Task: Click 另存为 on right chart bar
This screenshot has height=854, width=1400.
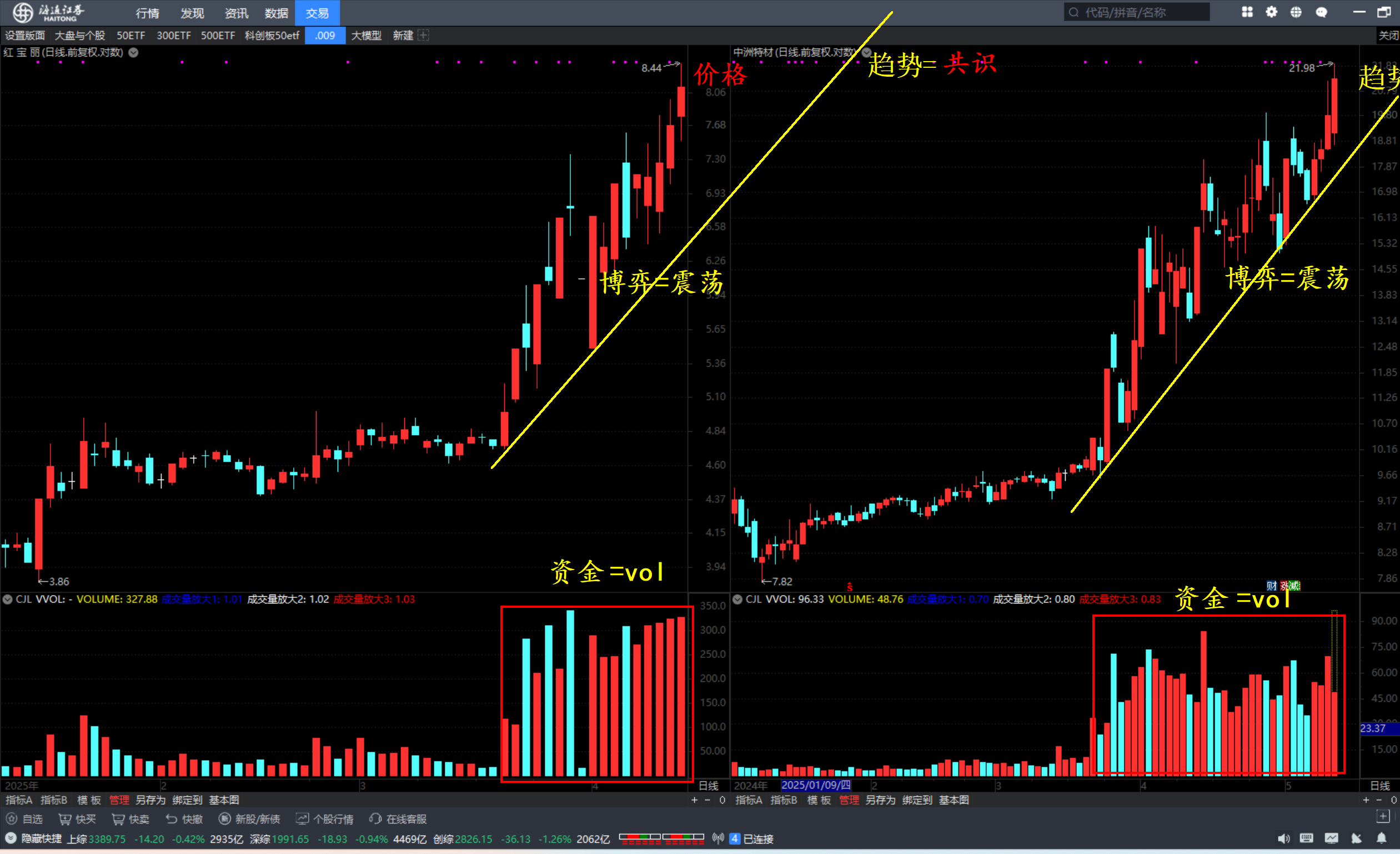Action: (880, 800)
